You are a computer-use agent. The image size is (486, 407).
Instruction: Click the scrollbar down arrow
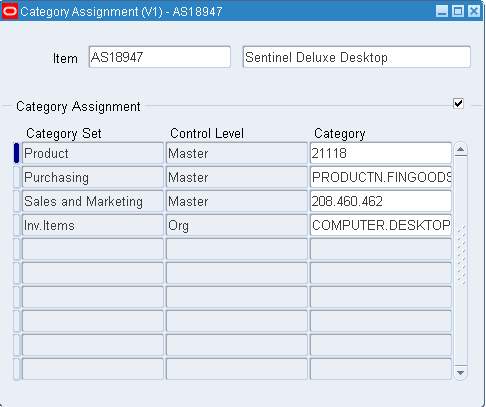click(x=461, y=373)
